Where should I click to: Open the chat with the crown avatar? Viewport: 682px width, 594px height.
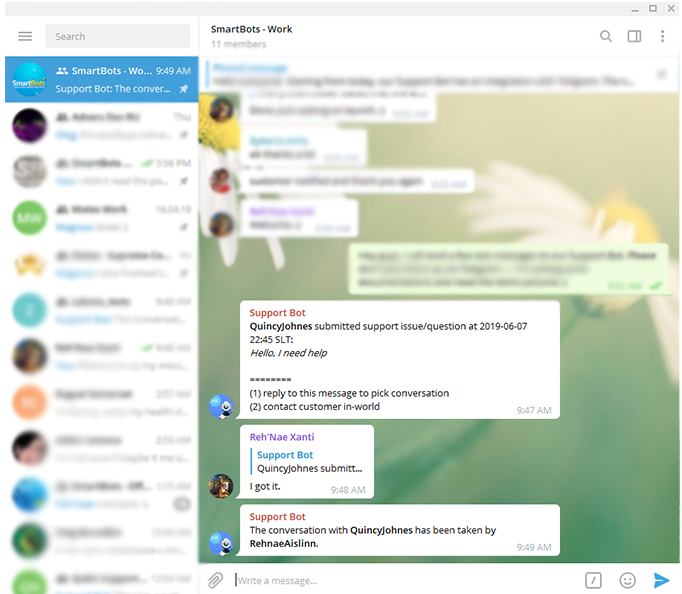[102, 264]
